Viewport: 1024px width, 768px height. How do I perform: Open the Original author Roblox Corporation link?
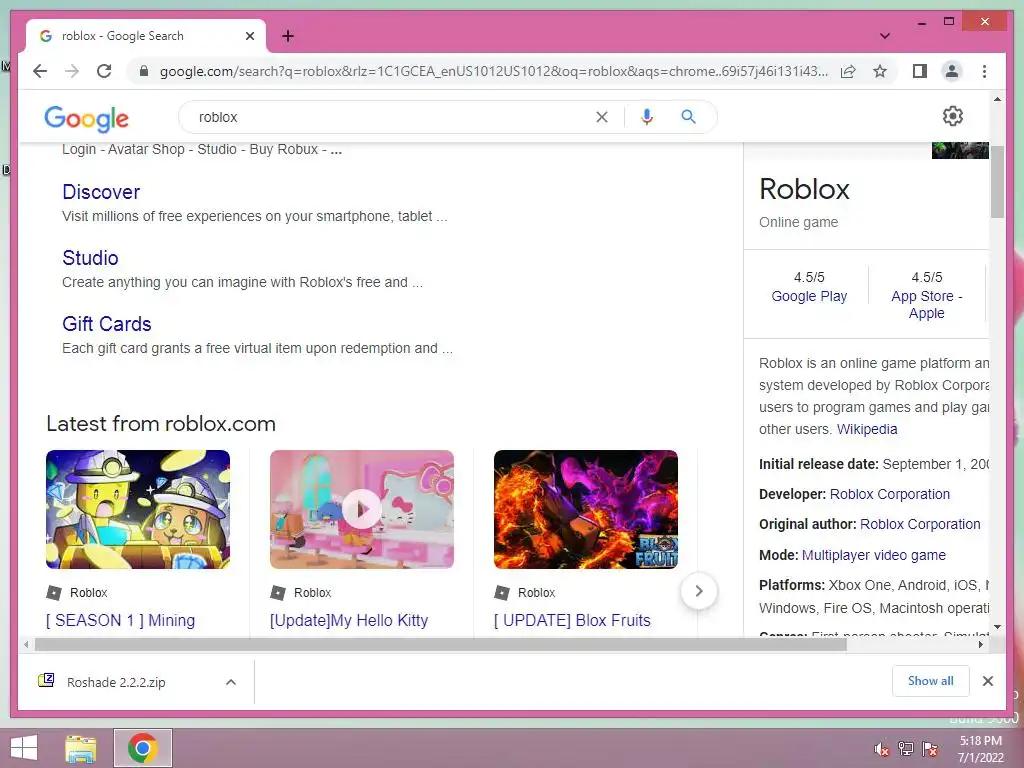920,524
